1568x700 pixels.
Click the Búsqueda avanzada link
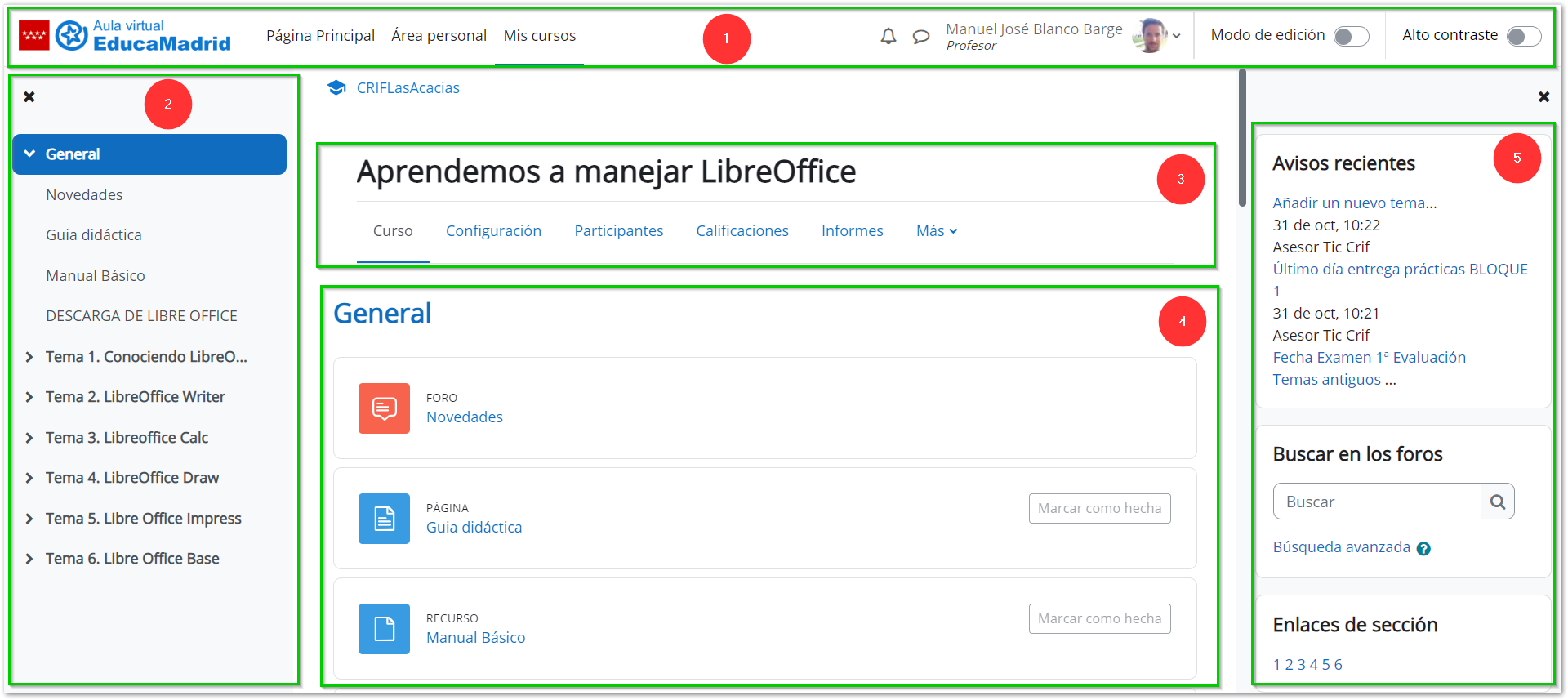click(1341, 547)
